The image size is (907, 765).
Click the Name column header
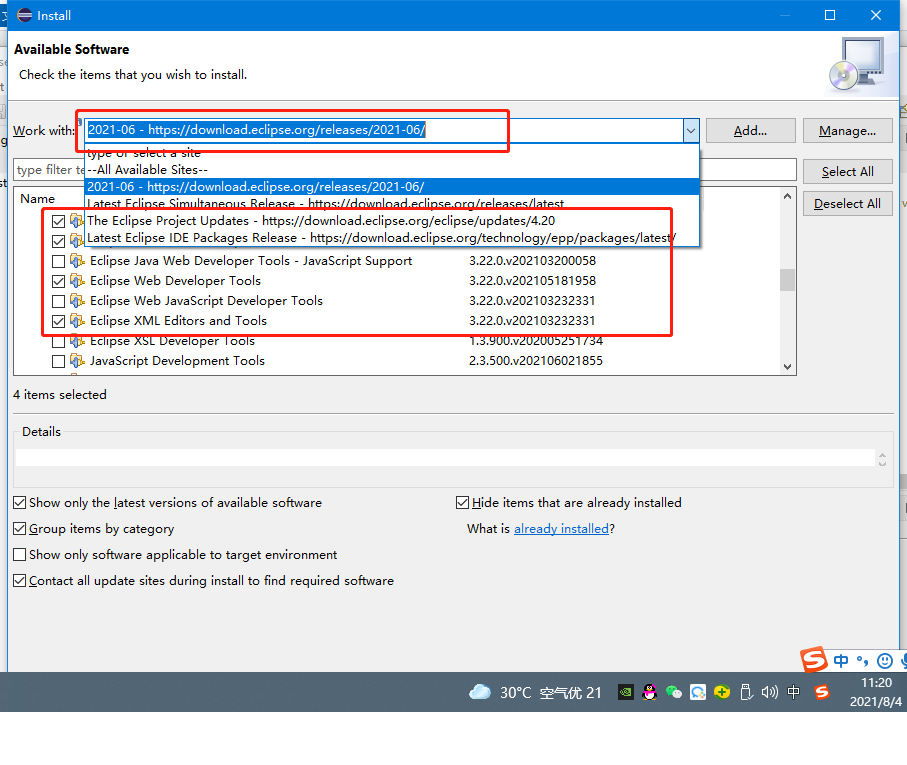(38, 198)
